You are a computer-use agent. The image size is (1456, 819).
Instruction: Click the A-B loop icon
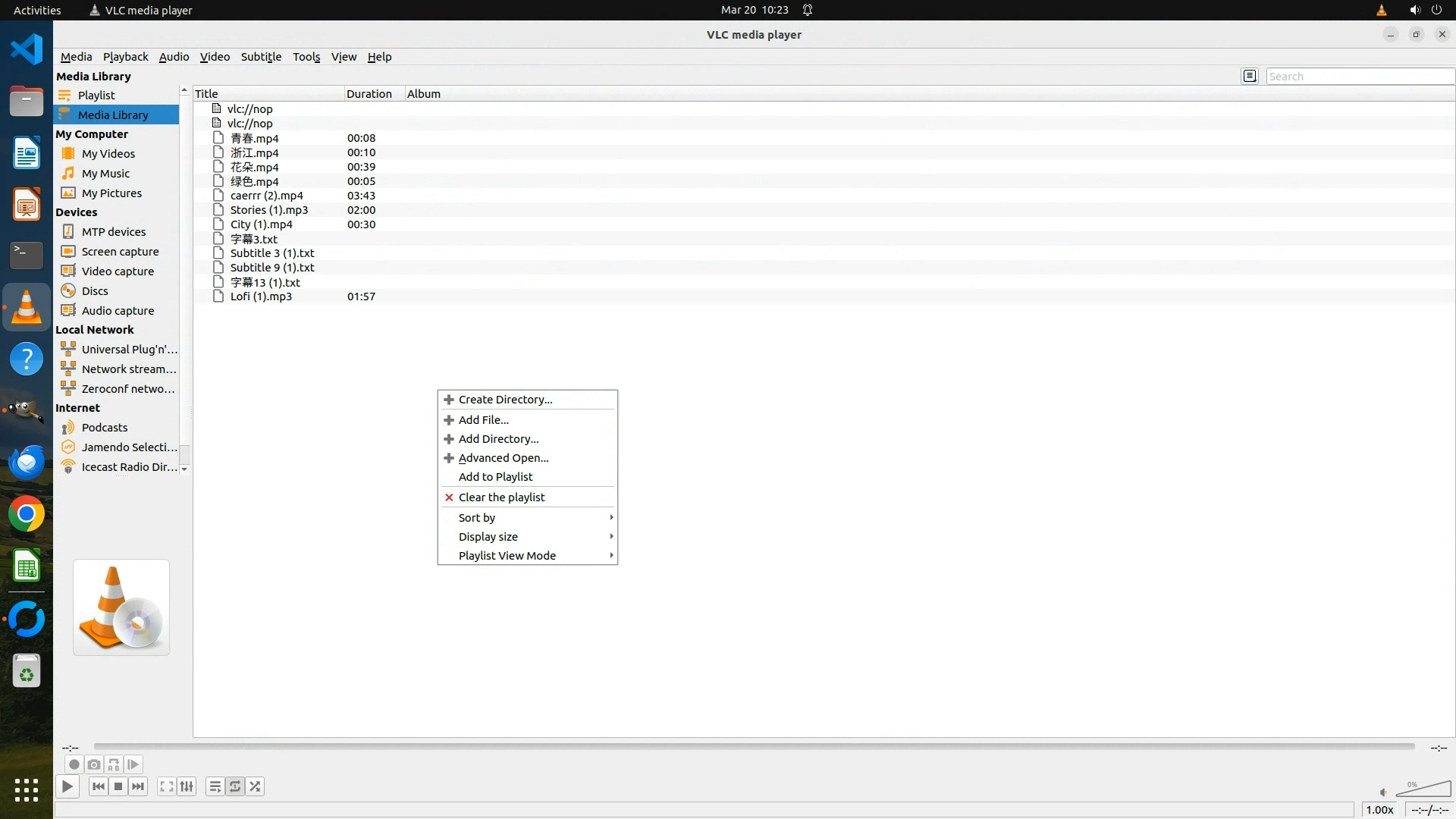(114, 764)
